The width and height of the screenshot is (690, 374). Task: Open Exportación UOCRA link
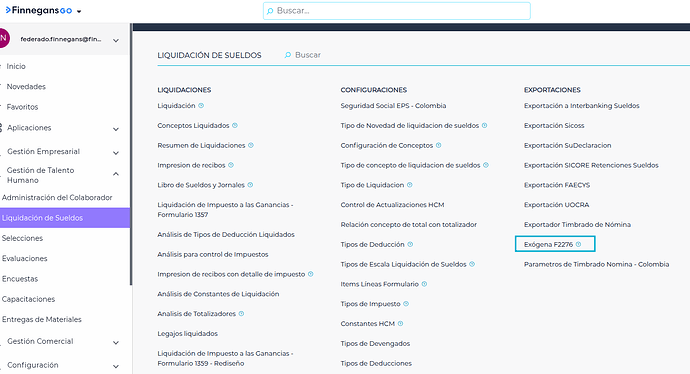[x=557, y=205]
